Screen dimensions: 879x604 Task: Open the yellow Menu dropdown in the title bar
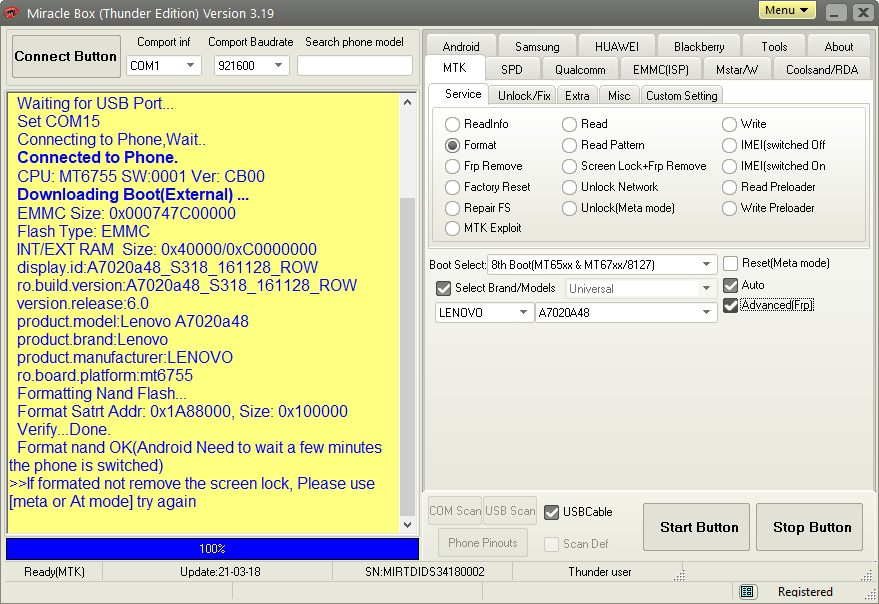(787, 10)
